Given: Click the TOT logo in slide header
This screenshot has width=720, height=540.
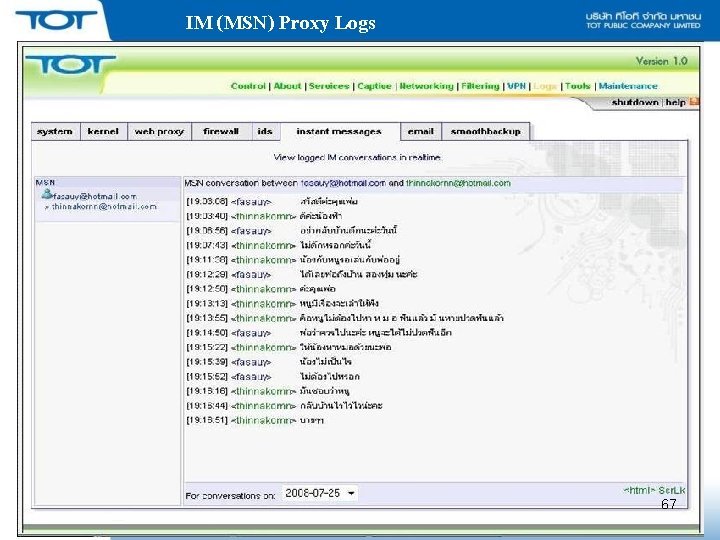Looking at the screenshot, I should [x=56, y=20].
